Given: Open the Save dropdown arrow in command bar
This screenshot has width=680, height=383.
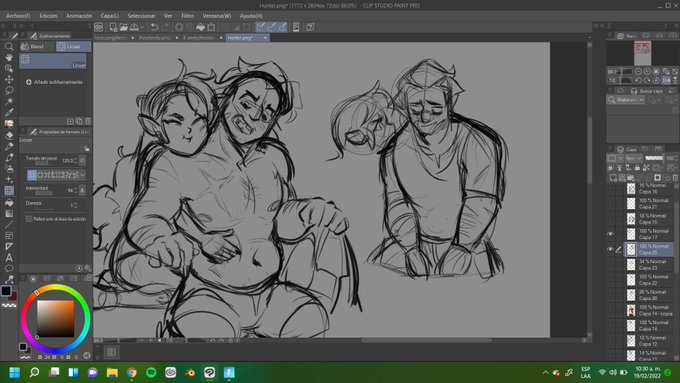Looking at the screenshot, I should (x=142, y=27).
